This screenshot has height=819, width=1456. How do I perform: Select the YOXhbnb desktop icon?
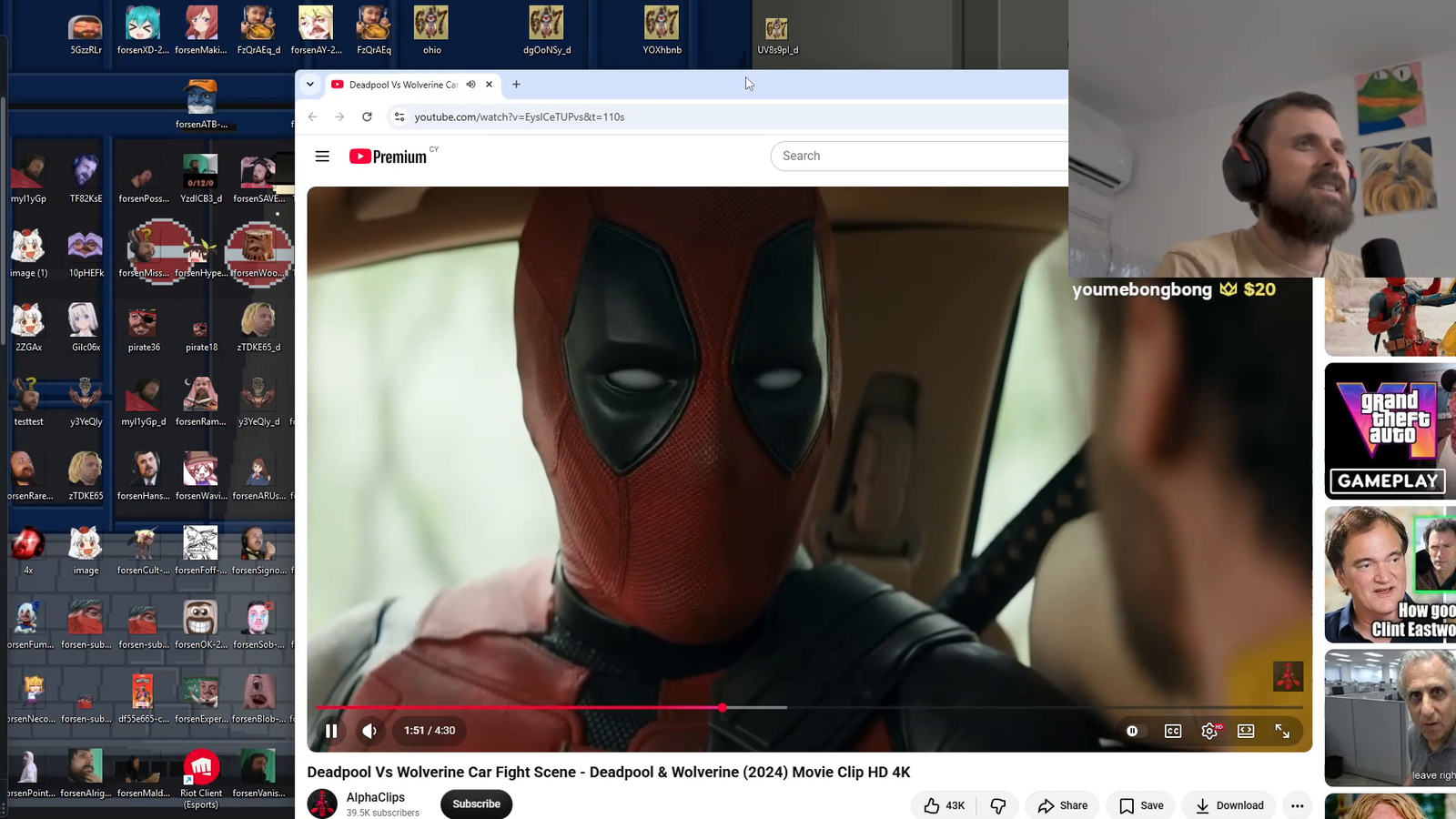coord(662,31)
